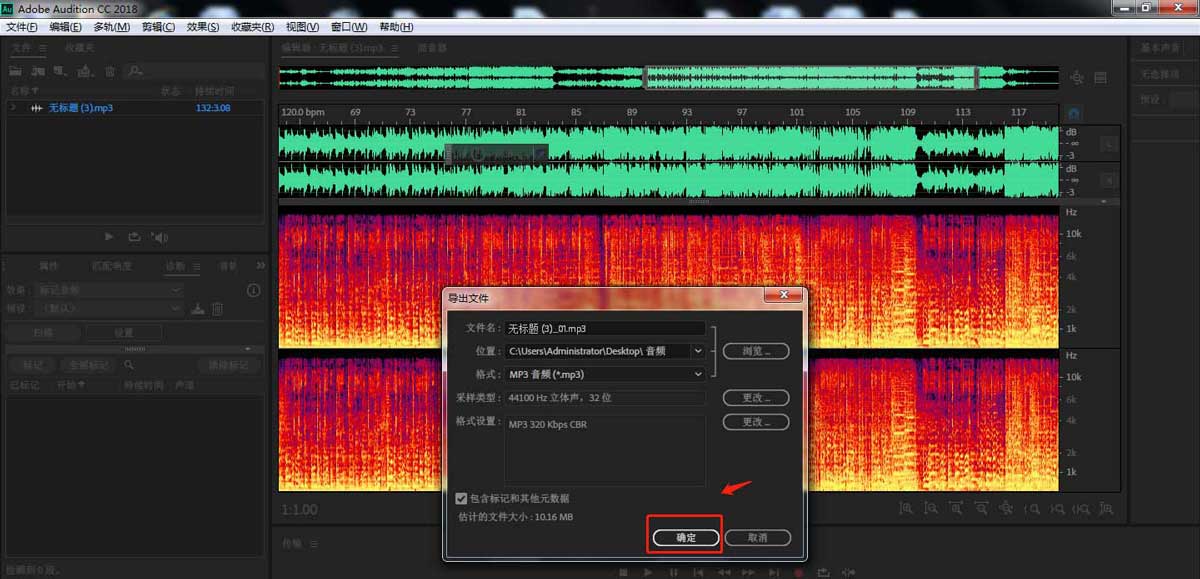The image size is (1200, 579).
Task: Select the zoom-in tool below the spectral display
Action: point(904,510)
